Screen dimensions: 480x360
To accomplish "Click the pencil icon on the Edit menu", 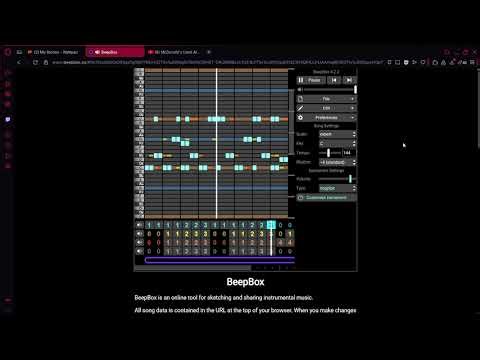I will [x=300, y=108].
